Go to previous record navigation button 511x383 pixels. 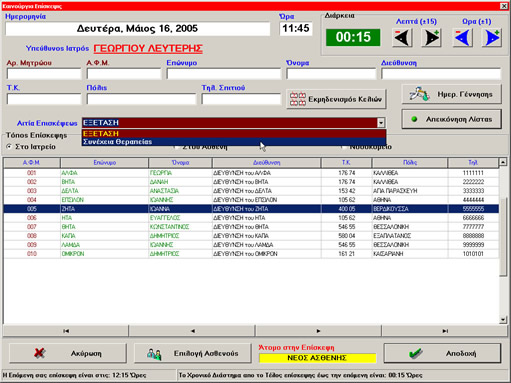pos(192,331)
